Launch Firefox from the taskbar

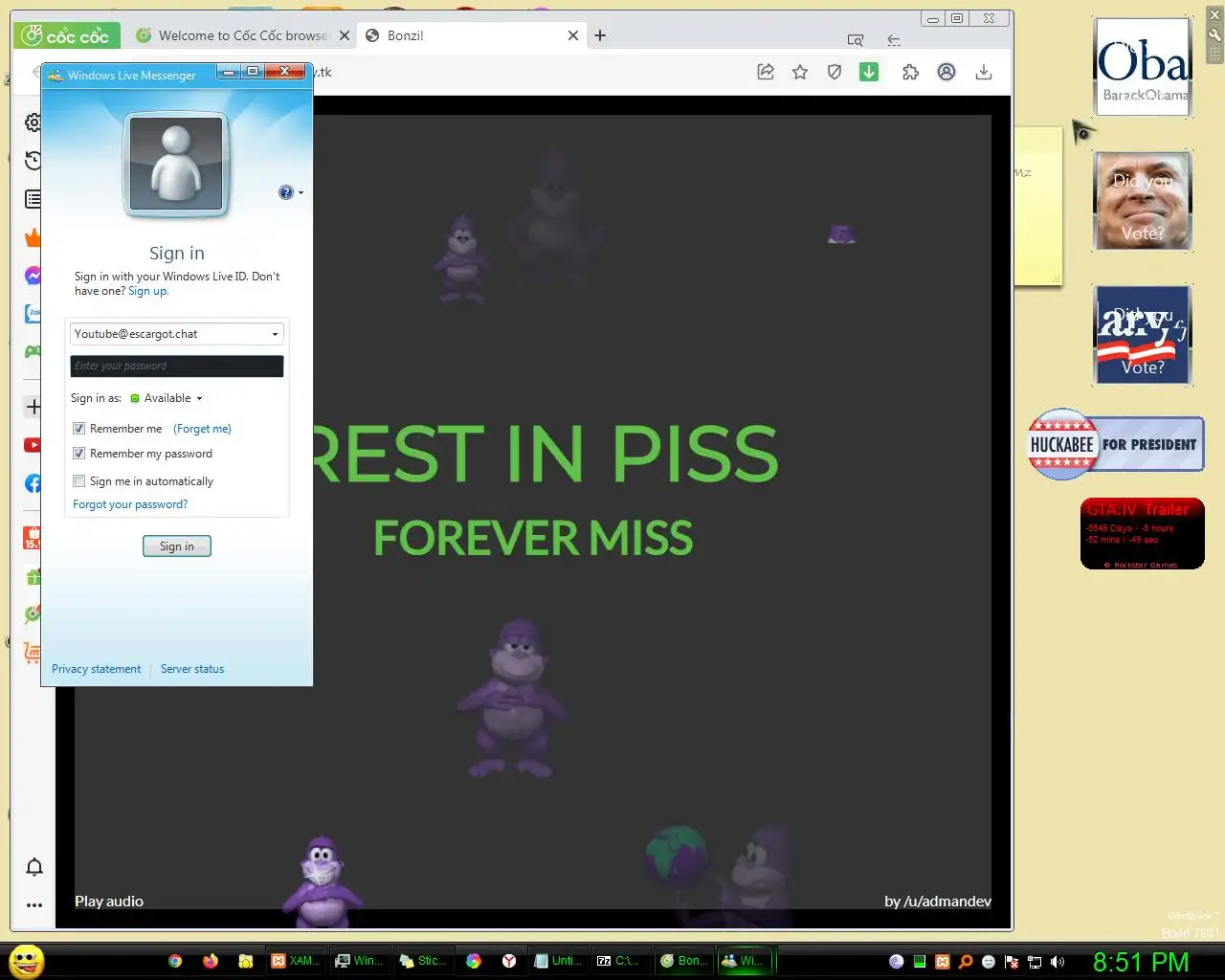211,961
